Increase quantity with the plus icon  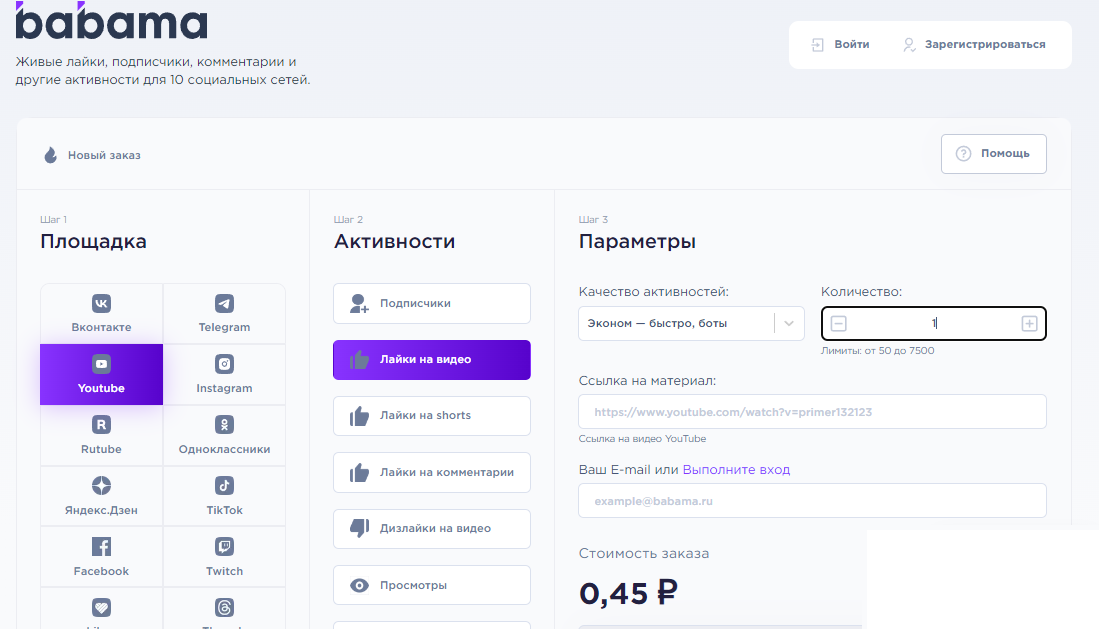point(1029,323)
